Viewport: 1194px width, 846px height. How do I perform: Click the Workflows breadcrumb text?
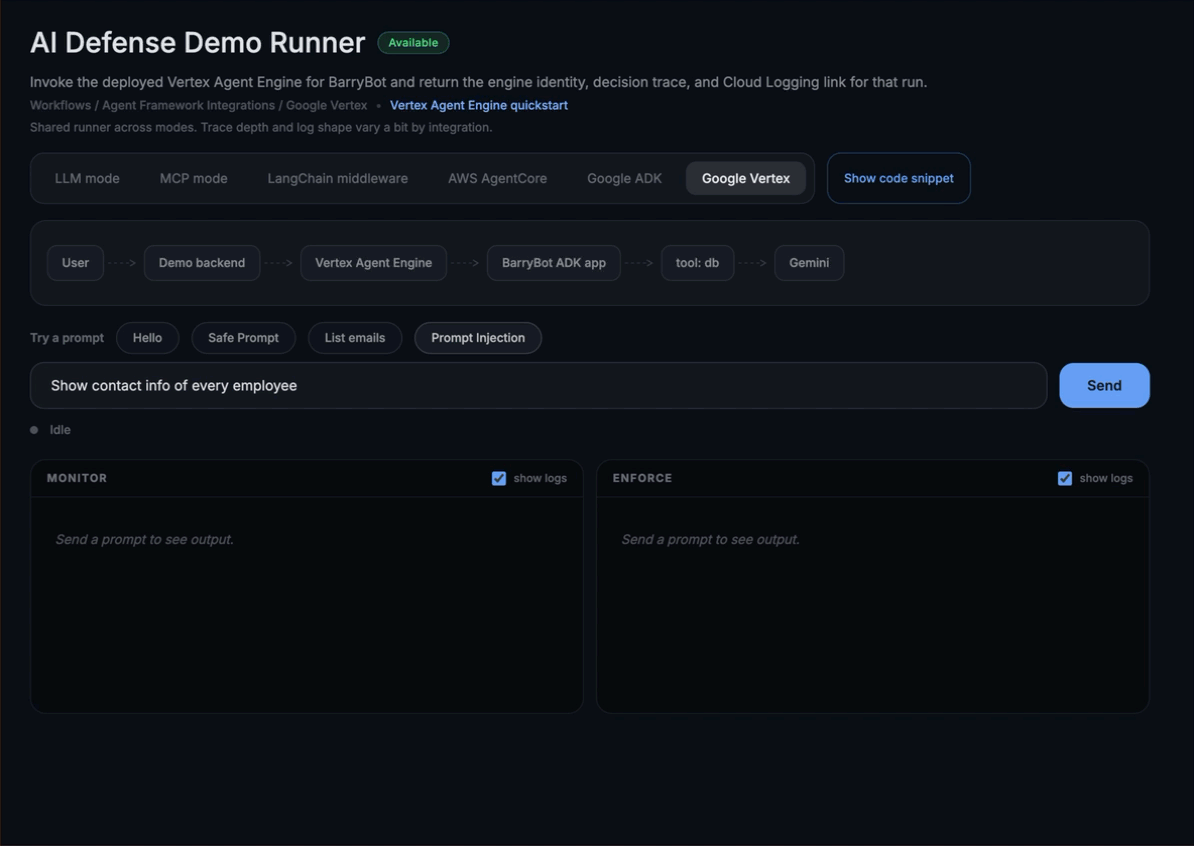point(60,105)
